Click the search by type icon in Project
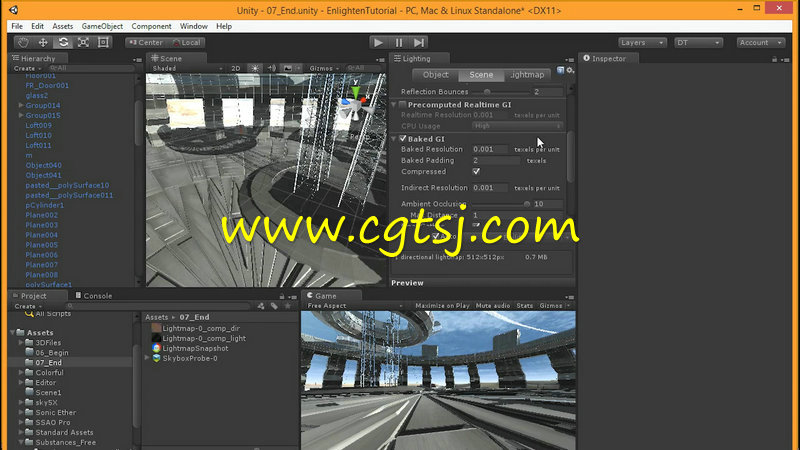The width and height of the screenshot is (800, 450). 261,306
